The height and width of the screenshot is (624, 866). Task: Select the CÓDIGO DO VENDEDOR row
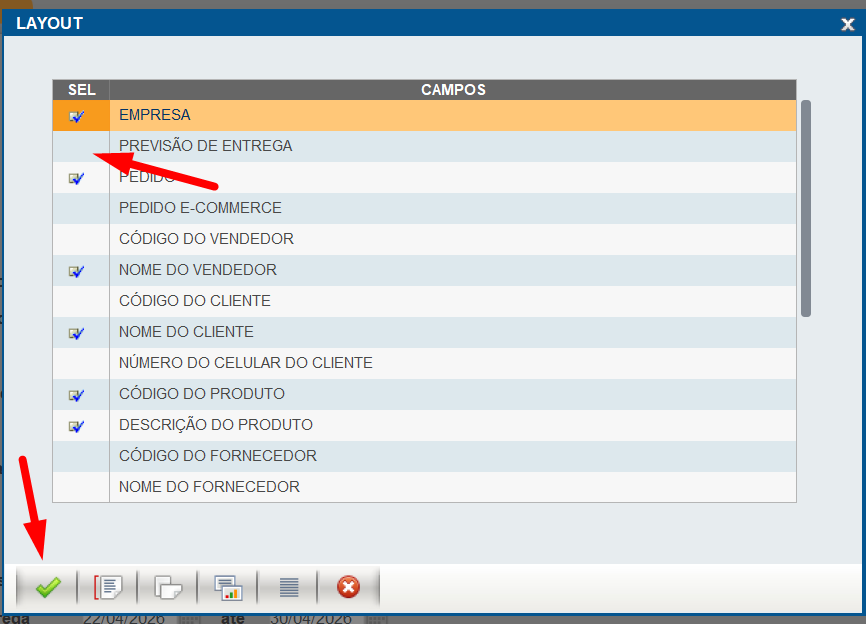pyautogui.click(x=206, y=239)
